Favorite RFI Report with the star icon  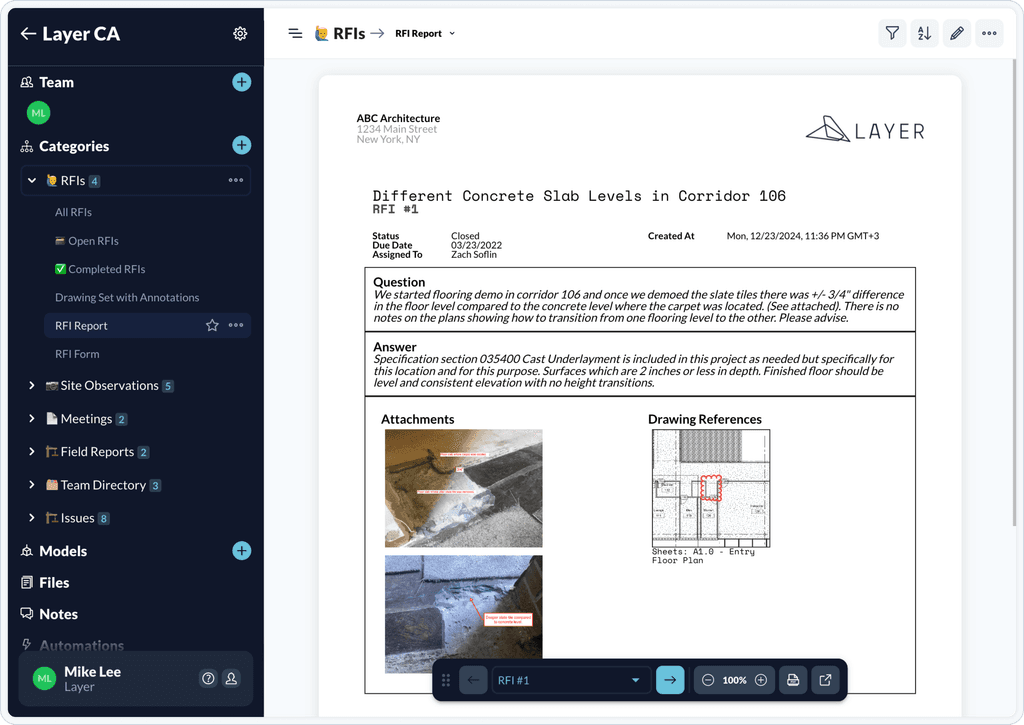[212, 325]
